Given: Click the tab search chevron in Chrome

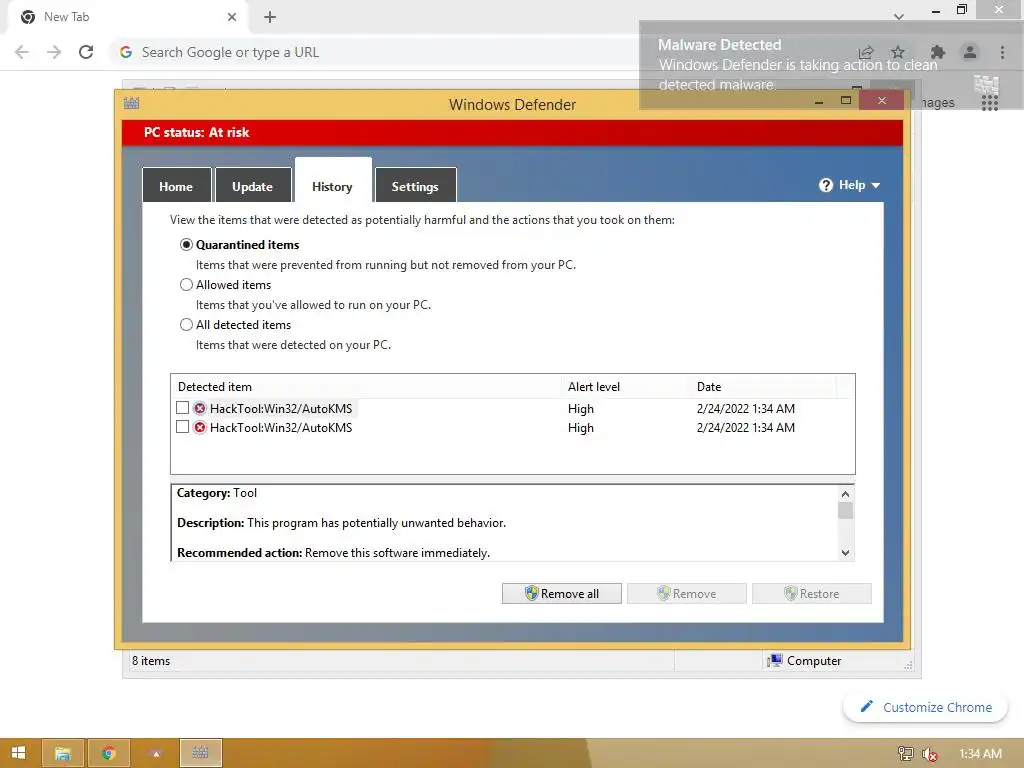Looking at the screenshot, I should coord(899,17).
